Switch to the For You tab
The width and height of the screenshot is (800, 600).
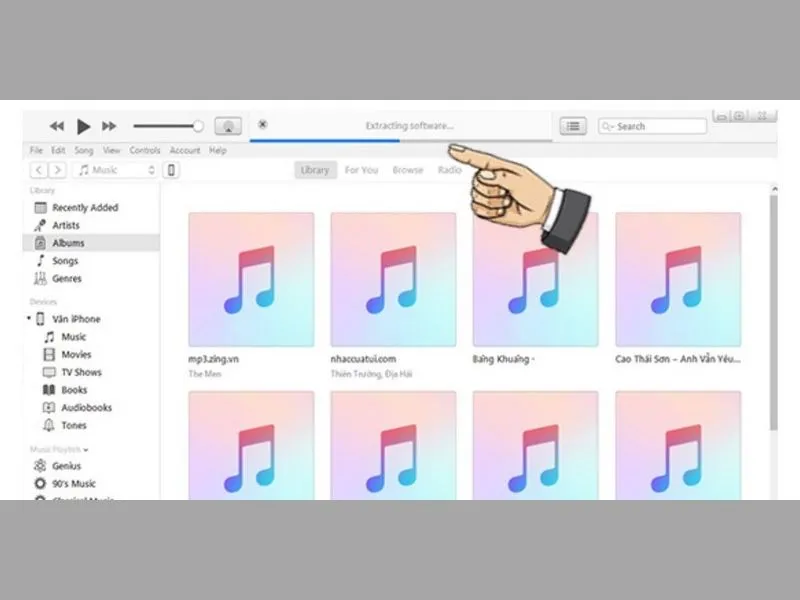pyautogui.click(x=361, y=170)
